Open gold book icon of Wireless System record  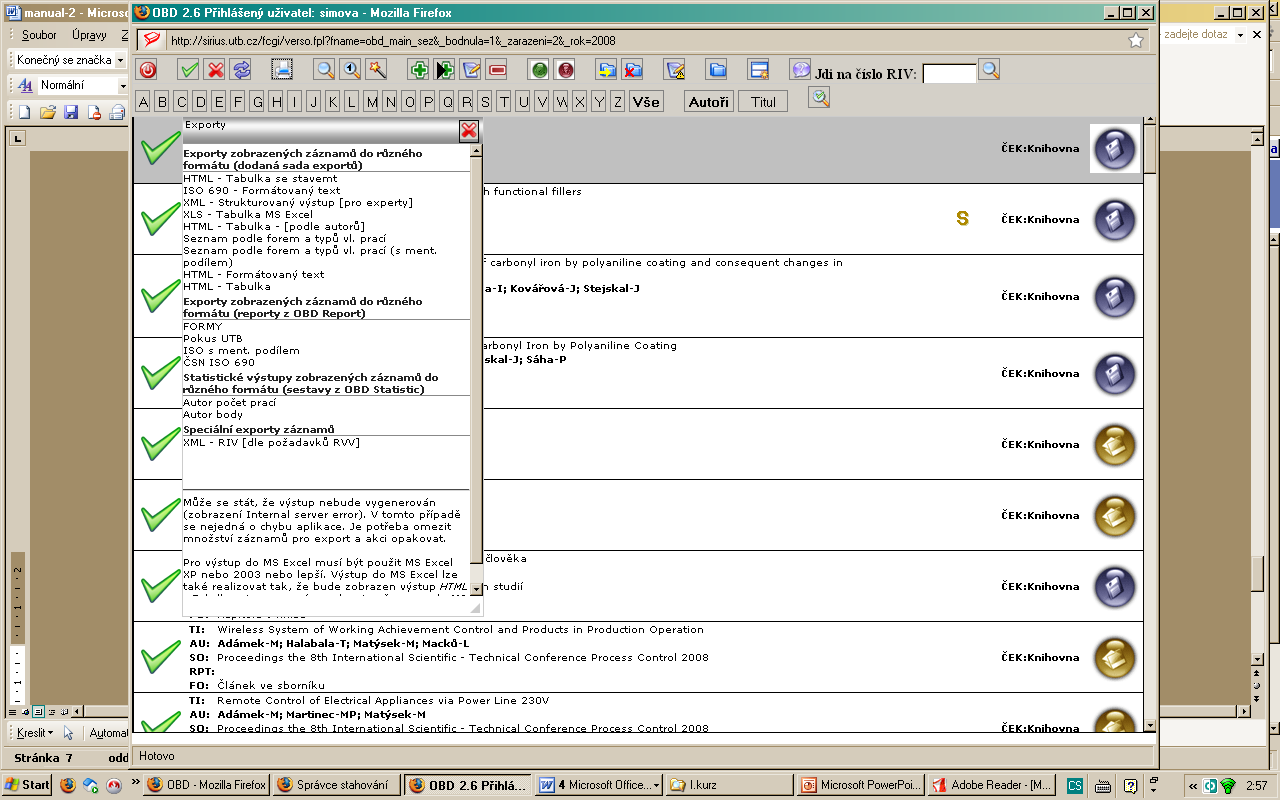1115,657
